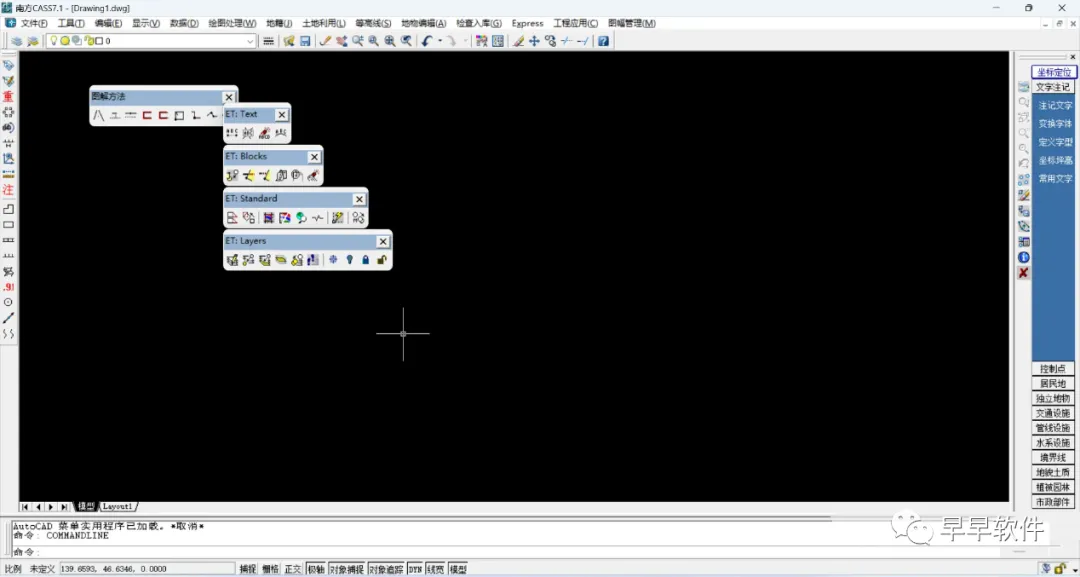Viewport: 1080px width, 577px height.
Task: Click the circle point icon in left toolbar
Action: click(x=8, y=302)
